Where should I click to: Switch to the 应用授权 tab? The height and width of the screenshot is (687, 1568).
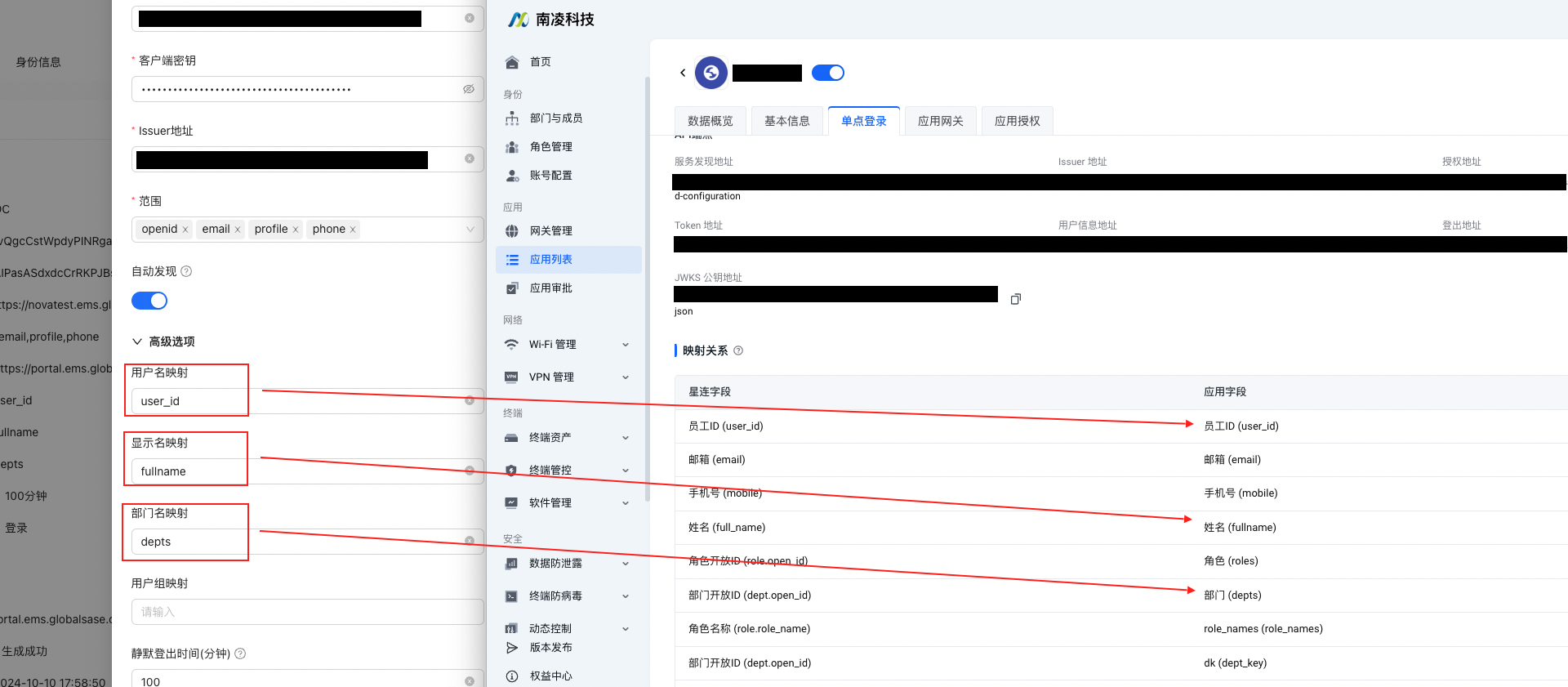click(x=1018, y=121)
